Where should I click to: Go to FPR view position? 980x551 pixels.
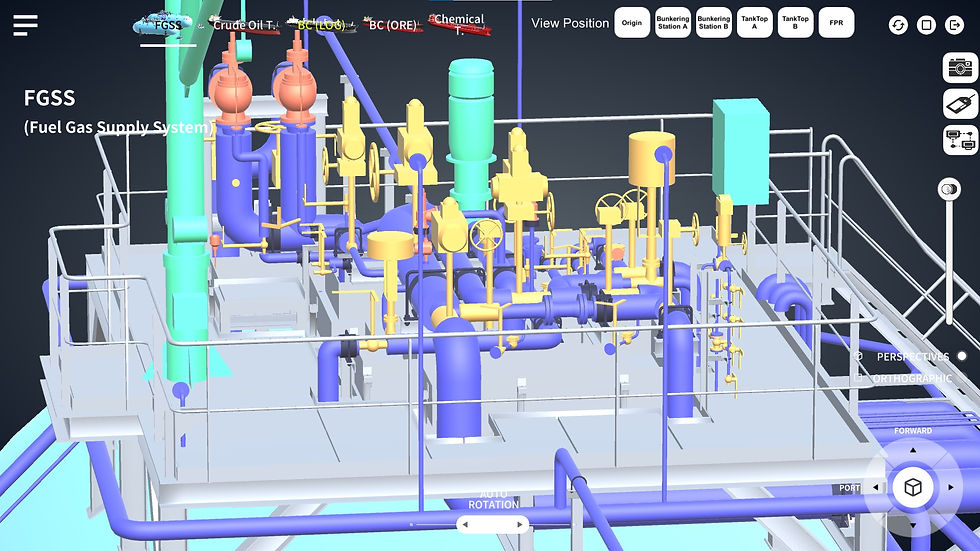pyautogui.click(x=836, y=23)
